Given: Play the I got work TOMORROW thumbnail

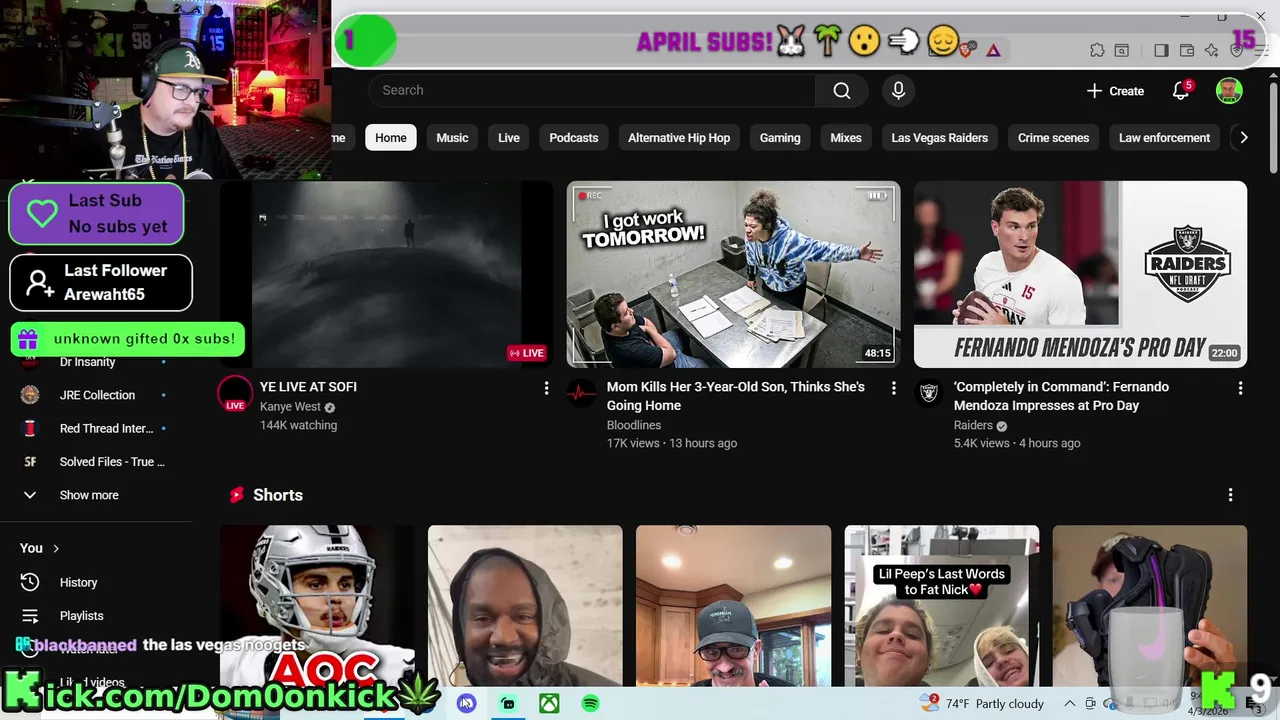Looking at the screenshot, I should tap(733, 274).
